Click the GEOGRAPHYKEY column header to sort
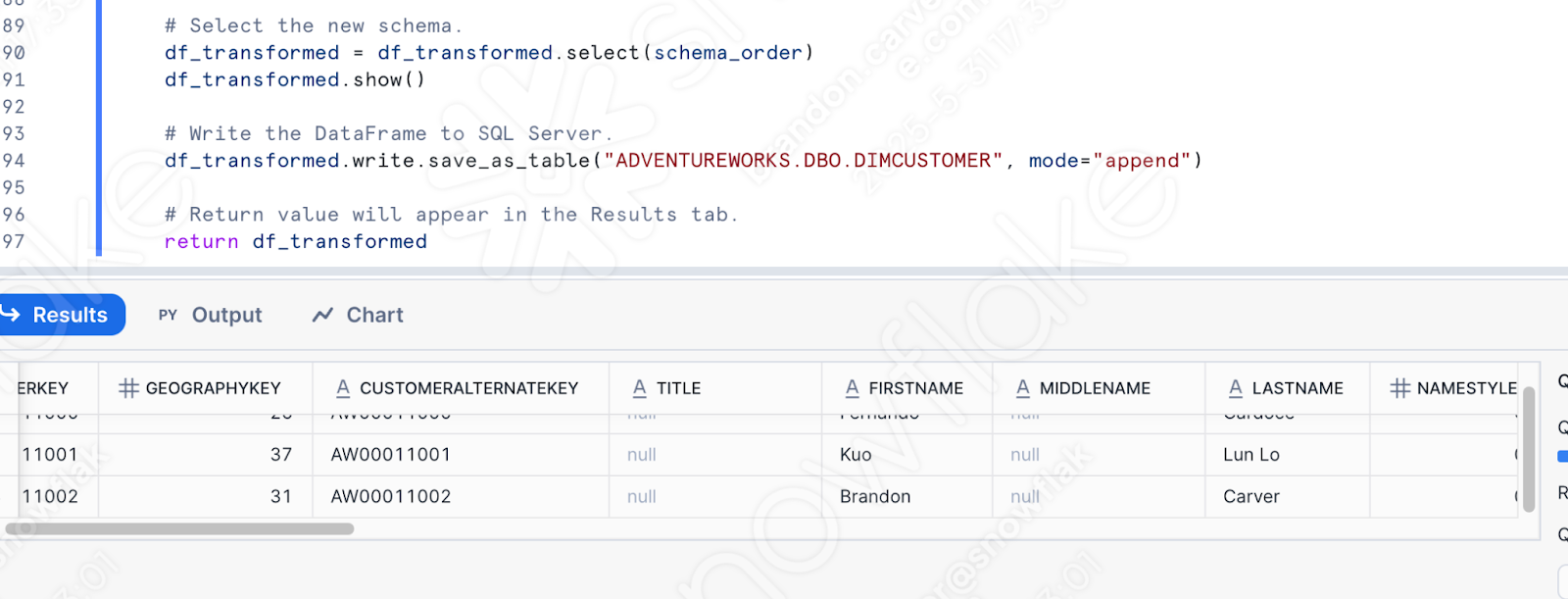Image resolution: width=1568 pixels, height=599 pixels. 214,387
